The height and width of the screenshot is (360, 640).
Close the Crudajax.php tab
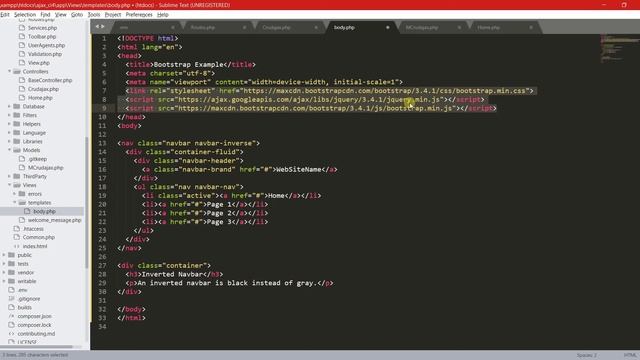point(316,27)
